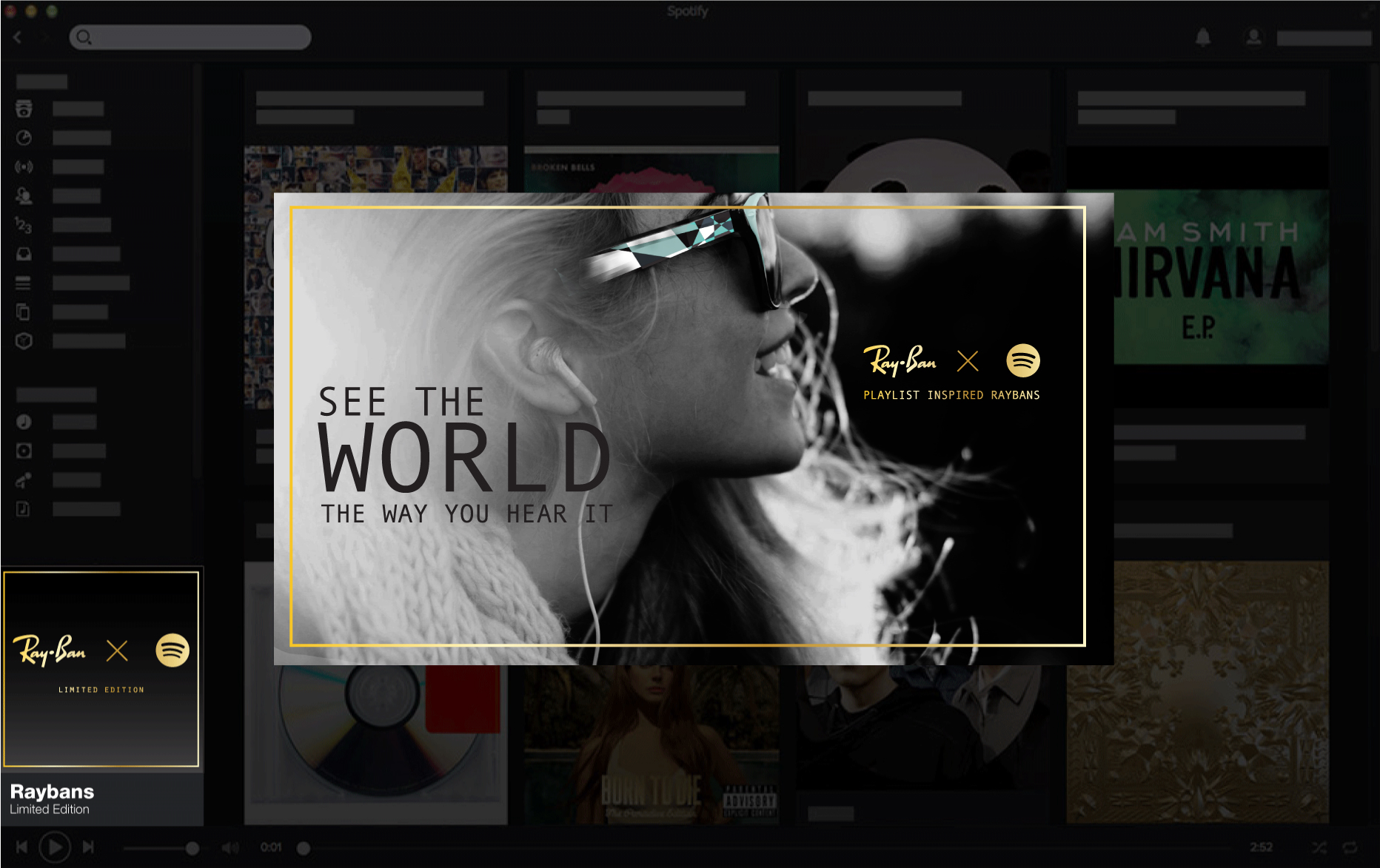
Task: Open Songs via the music note circle icon
Action: tap(24, 422)
